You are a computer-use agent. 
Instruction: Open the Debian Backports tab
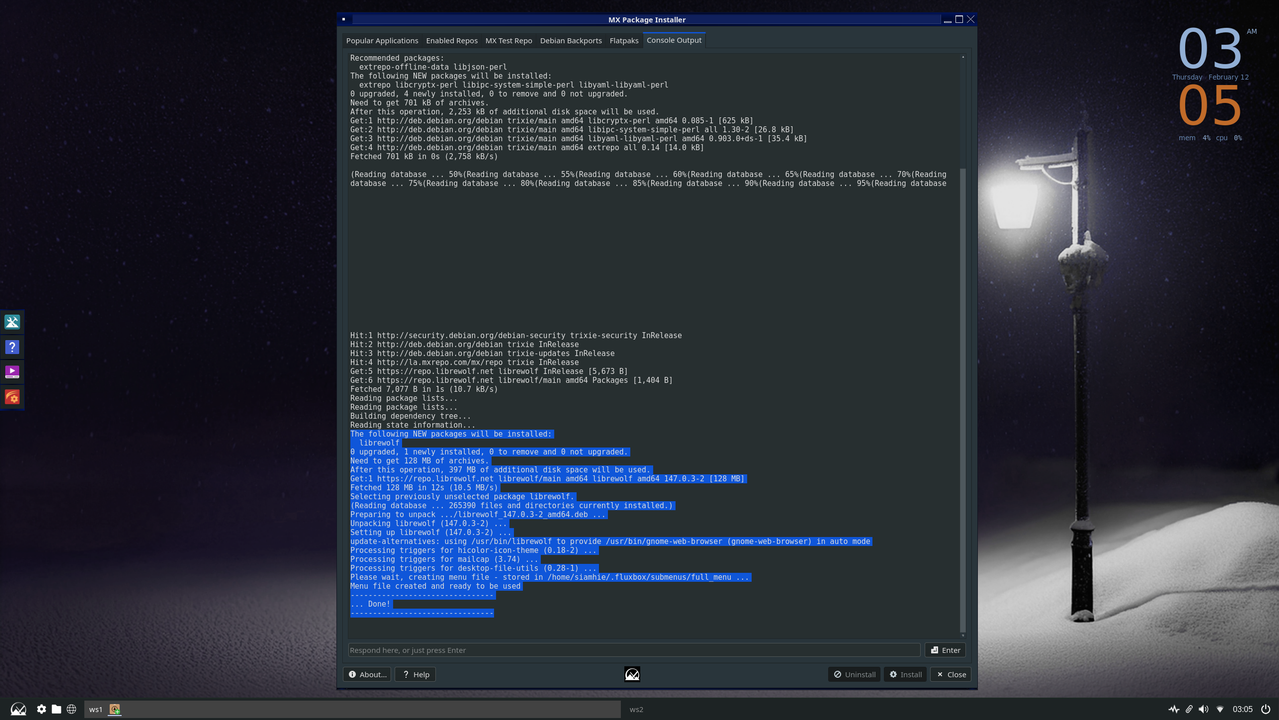[571, 41]
